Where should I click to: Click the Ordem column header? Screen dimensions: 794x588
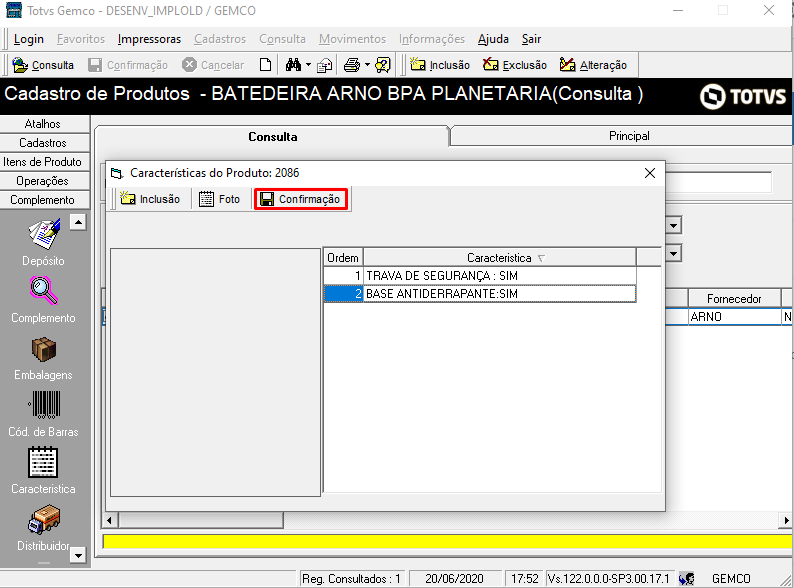(x=343, y=258)
